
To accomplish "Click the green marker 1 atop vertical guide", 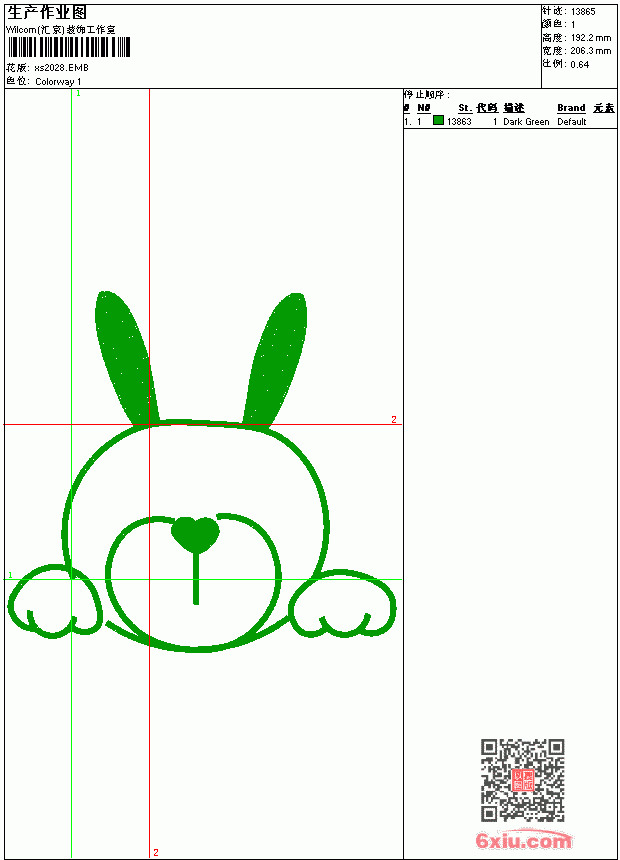I will 78,93.
